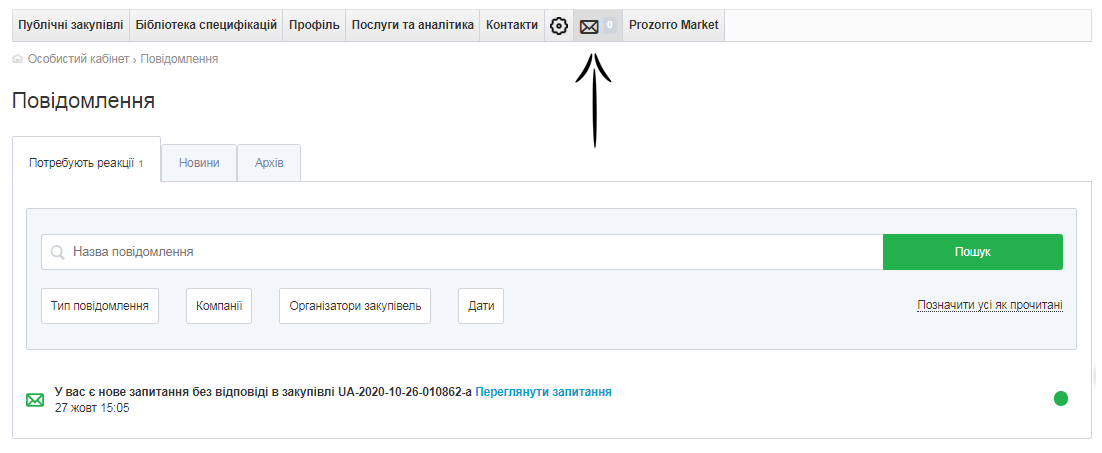The height and width of the screenshot is (453, 1102).
Task: Go to Prozorro Market menu item
Action: click(x=673, y=26)
